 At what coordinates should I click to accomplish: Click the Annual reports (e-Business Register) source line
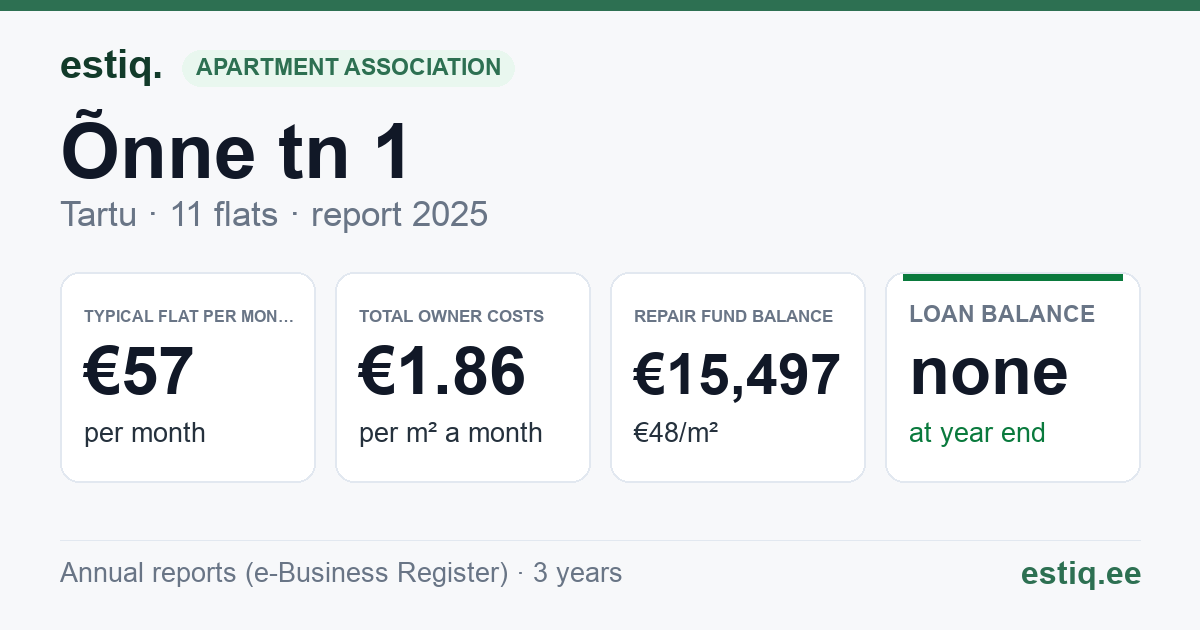coord(341,573)
